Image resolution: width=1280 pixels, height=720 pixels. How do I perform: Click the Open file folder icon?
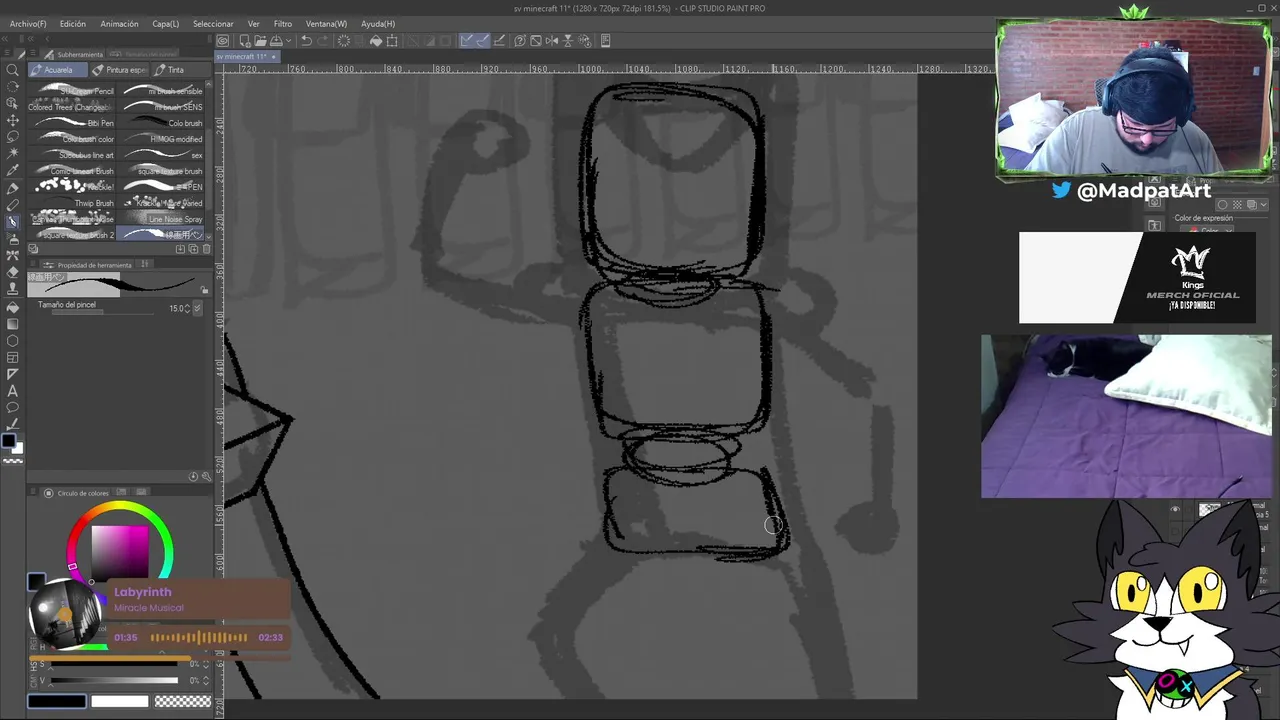pyautogui.click(x=260, y=41)
